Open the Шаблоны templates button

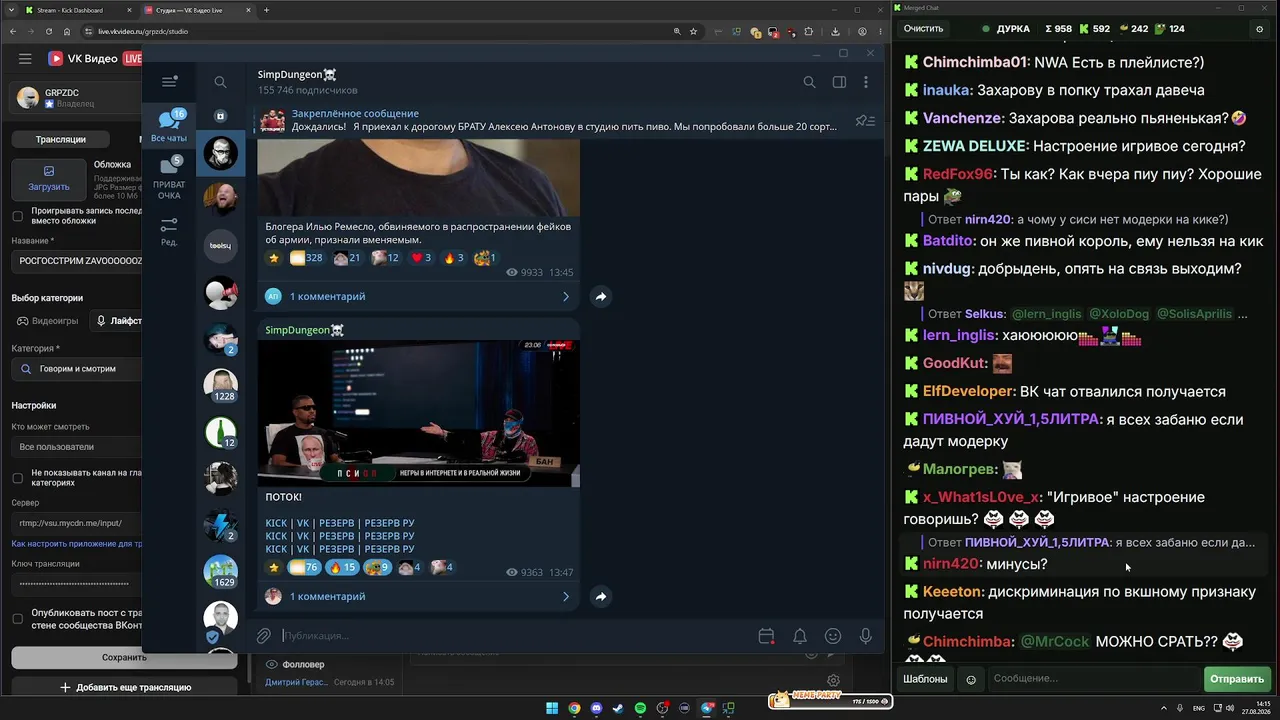[x=925, y=679]
